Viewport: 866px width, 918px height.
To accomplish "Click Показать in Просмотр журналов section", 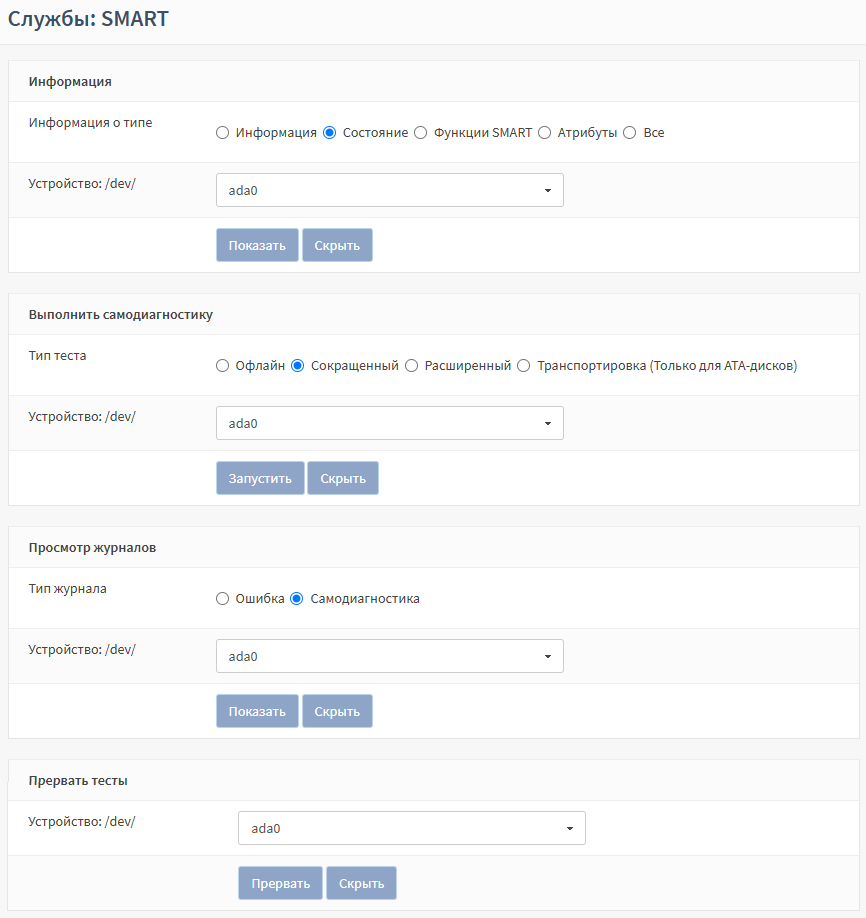I will (257, 711).
